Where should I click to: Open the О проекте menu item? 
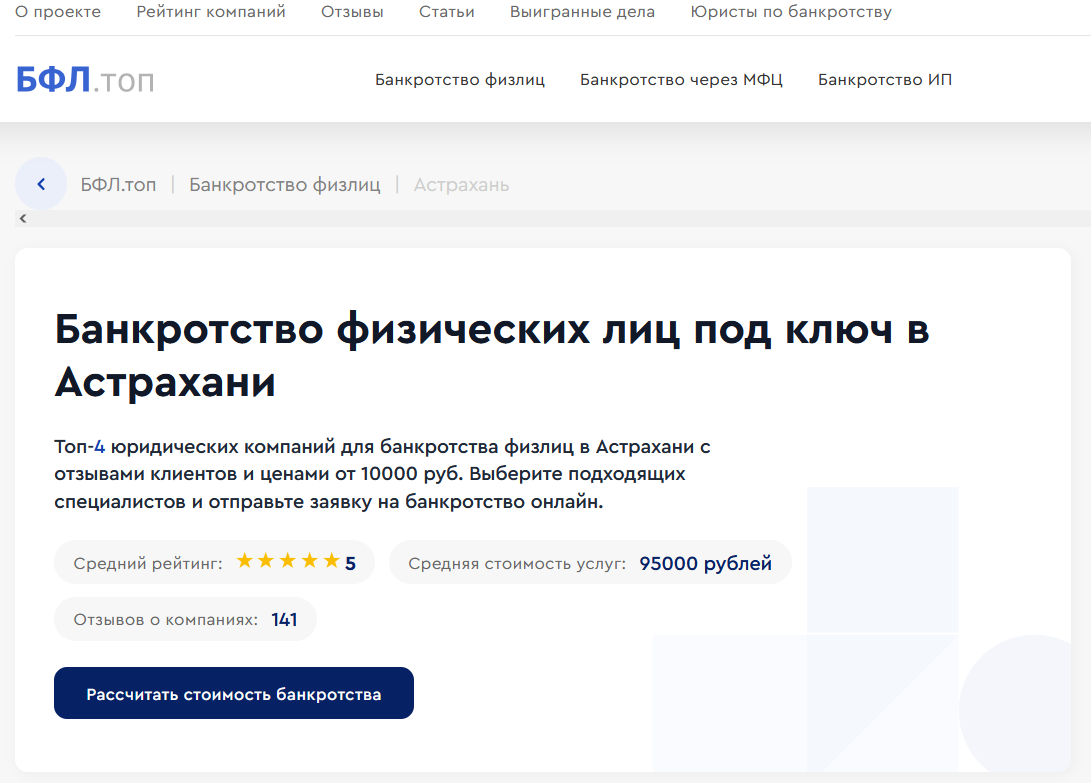point(58,12)
